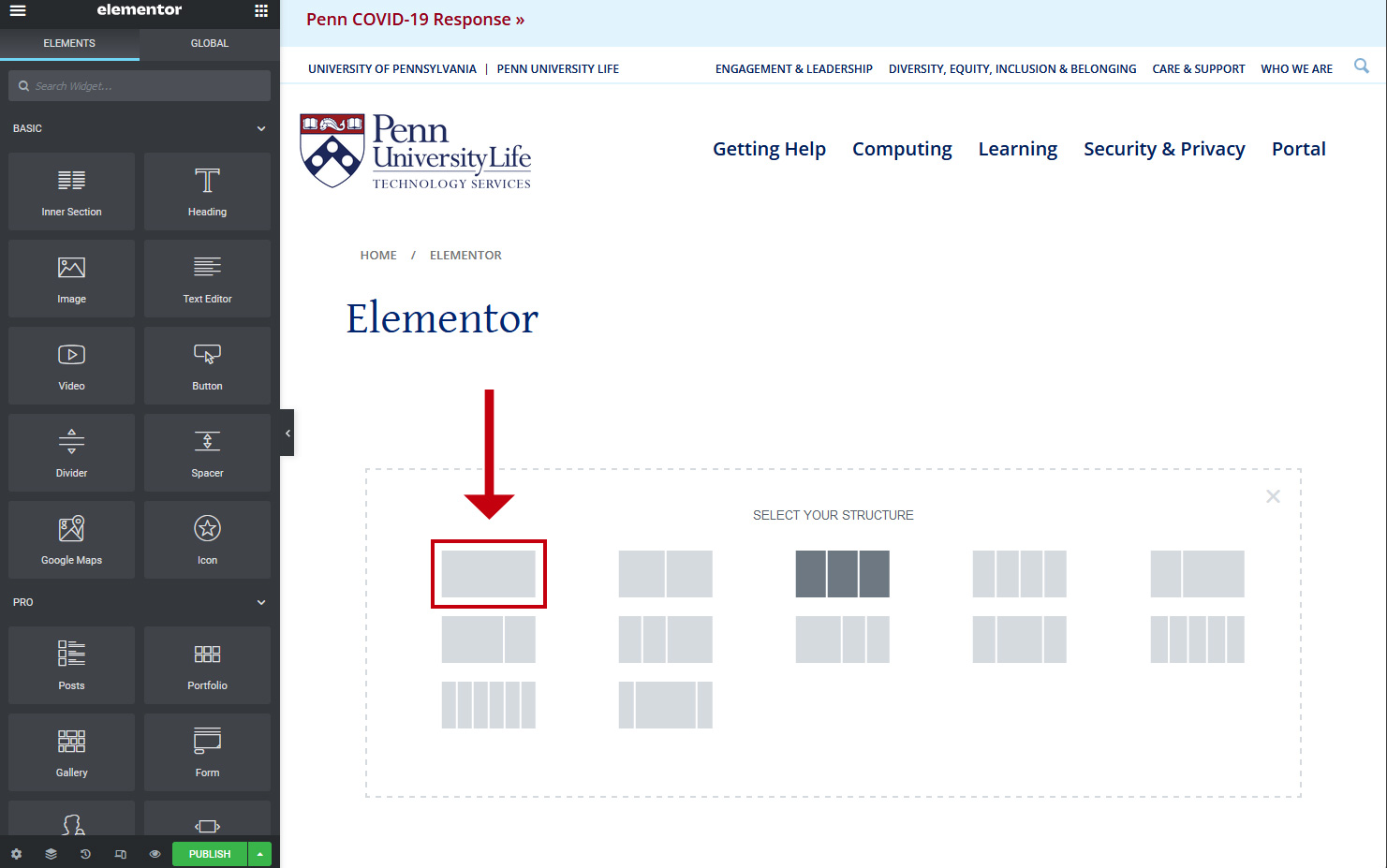Select the Portfolio widget
This screenshot has width=1387, height=868.
pyautogui.click(x=207, y=666)
